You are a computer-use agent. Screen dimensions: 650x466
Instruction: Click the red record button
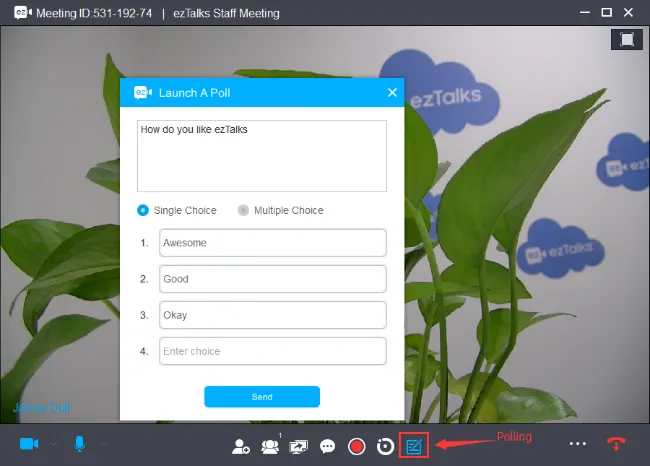[357, 447]
